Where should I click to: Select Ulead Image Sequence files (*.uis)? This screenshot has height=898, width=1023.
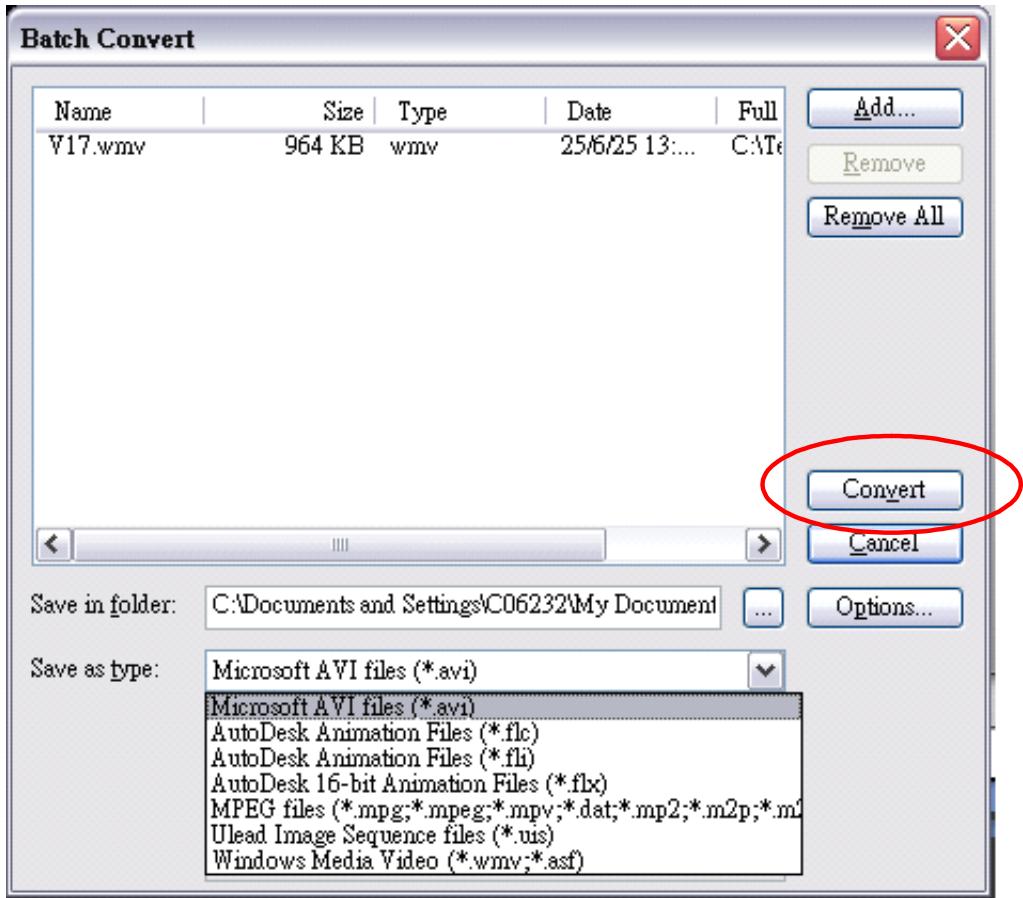tap(504, 835)
